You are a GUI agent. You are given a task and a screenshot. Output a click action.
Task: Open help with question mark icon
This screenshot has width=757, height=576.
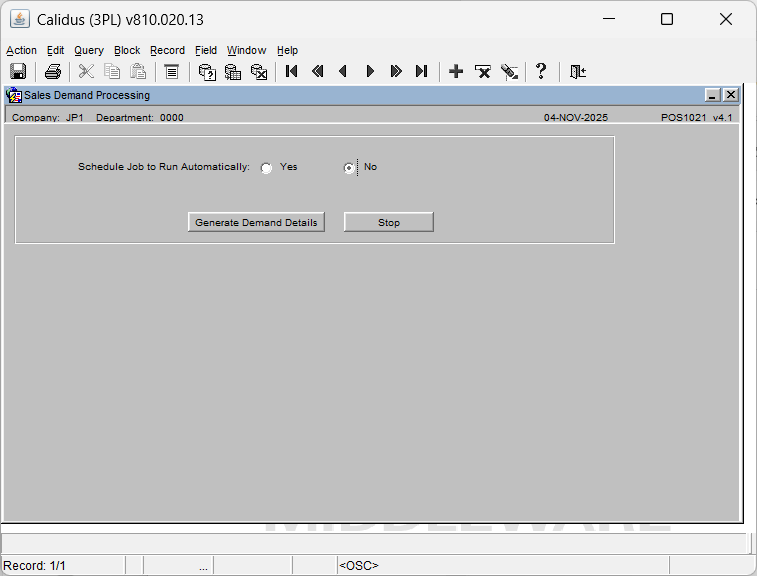(x=541, y=71)
